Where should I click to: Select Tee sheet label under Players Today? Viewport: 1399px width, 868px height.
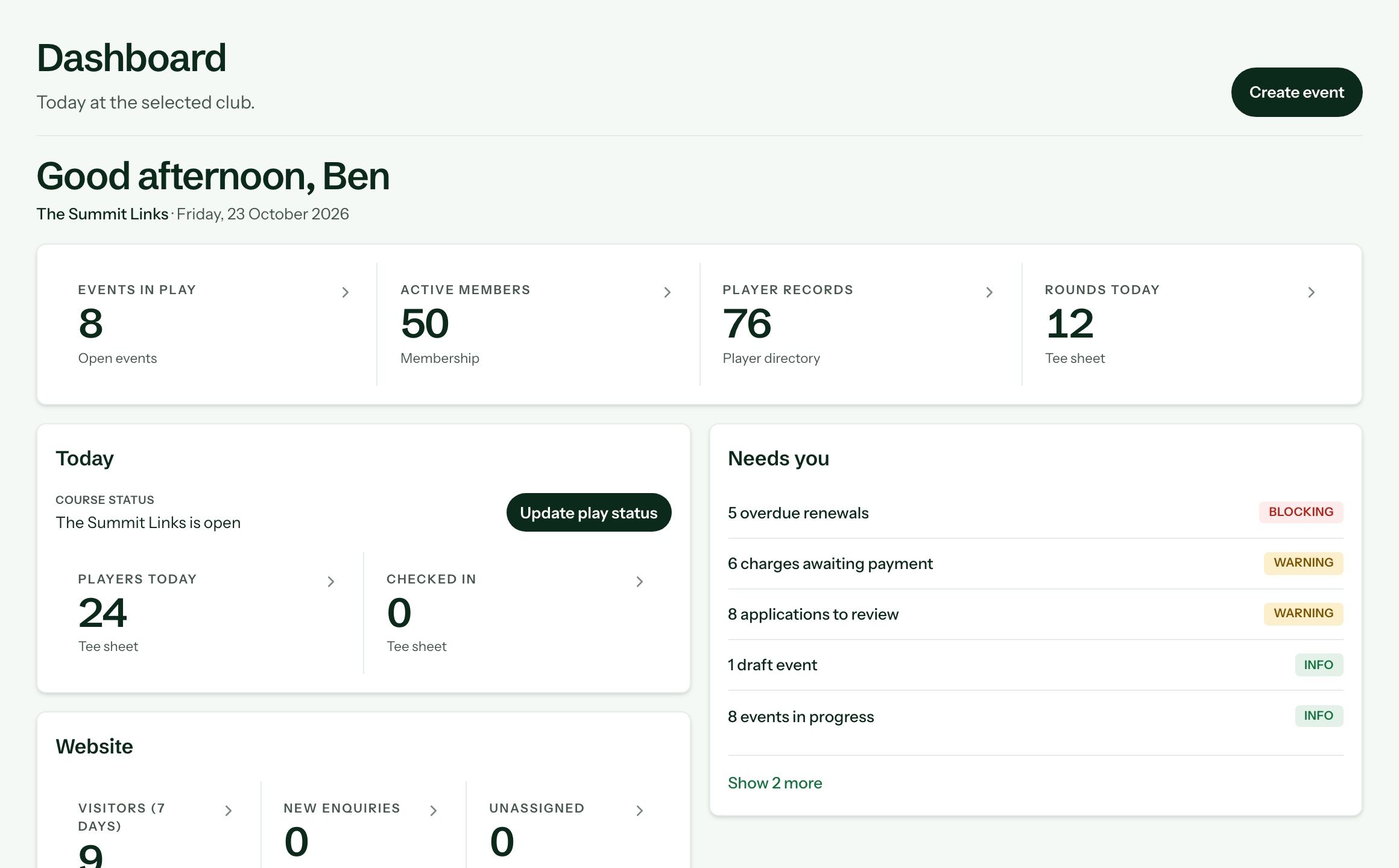click(108, 646)
